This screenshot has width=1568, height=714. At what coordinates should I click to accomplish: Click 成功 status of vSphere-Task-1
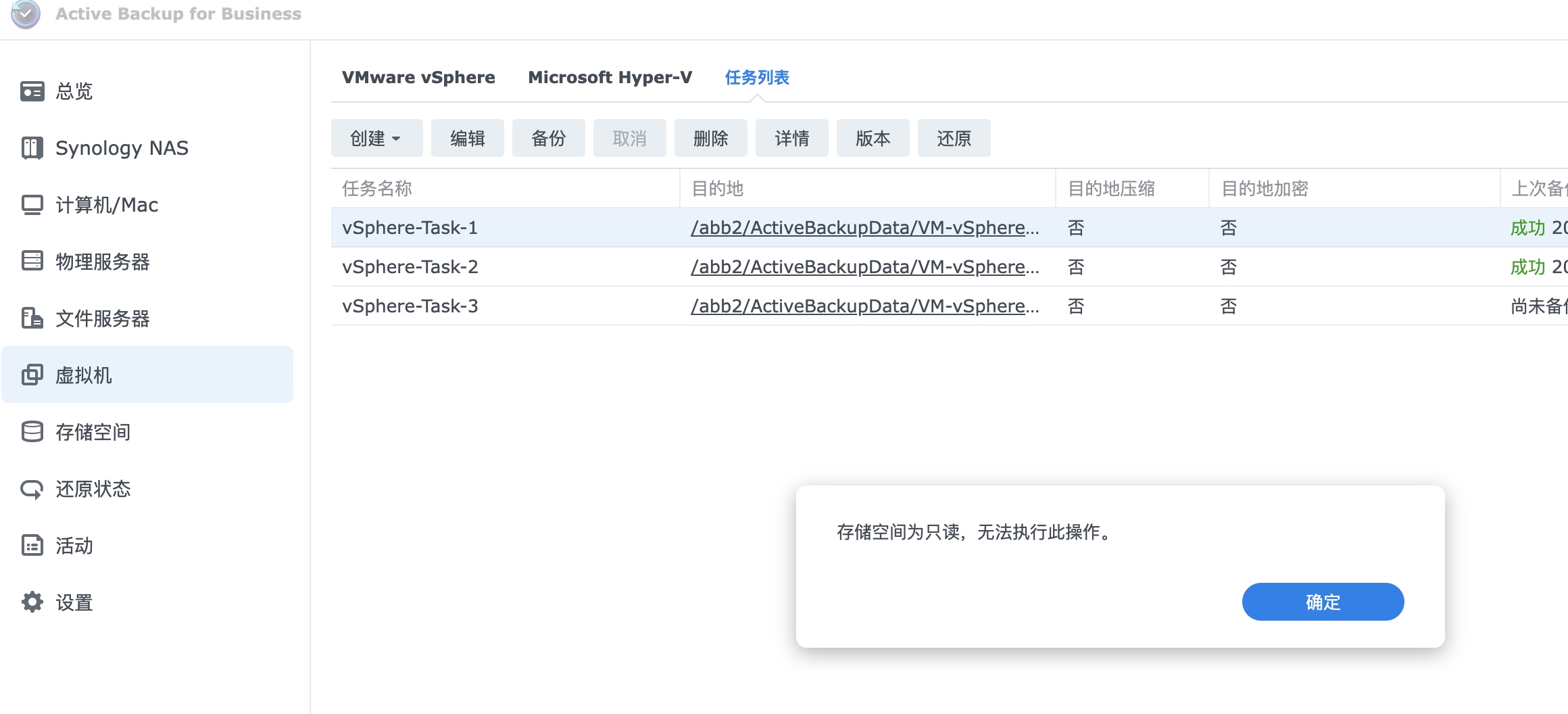coord(1527,228)
